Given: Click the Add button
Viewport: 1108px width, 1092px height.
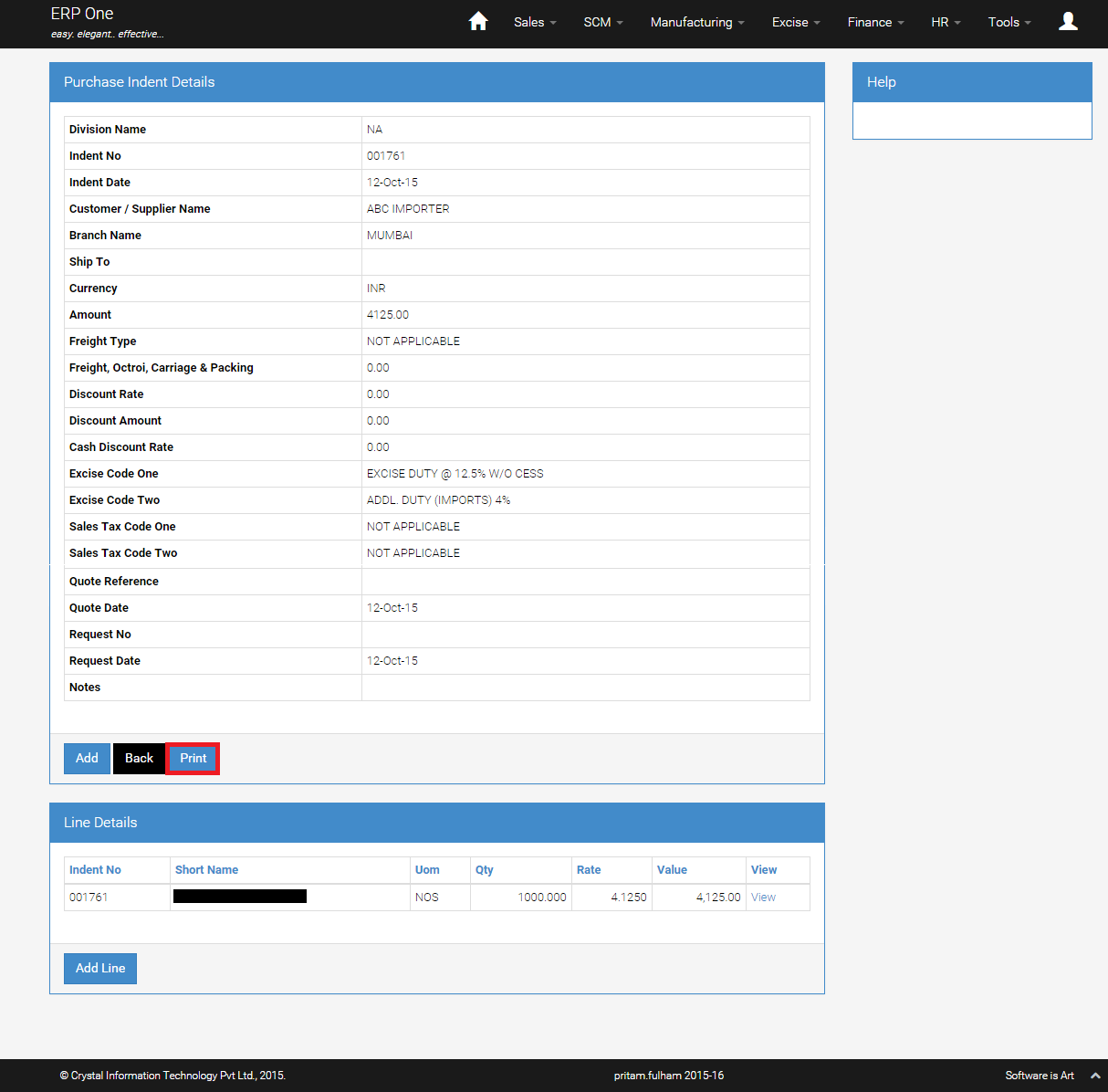Looking at the screenshot, I should (x=87, y=759).
